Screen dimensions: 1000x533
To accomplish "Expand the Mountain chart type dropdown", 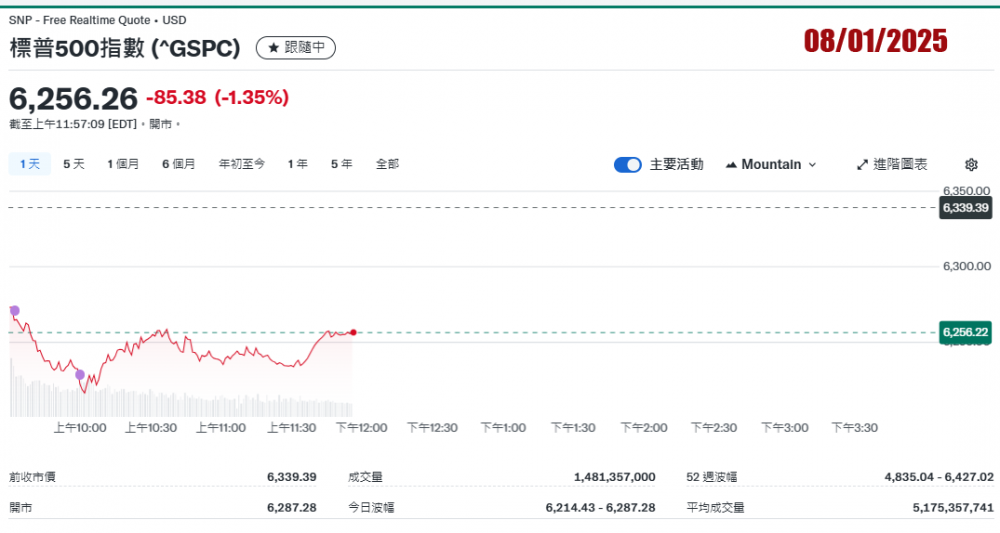I will coord(770,165).
